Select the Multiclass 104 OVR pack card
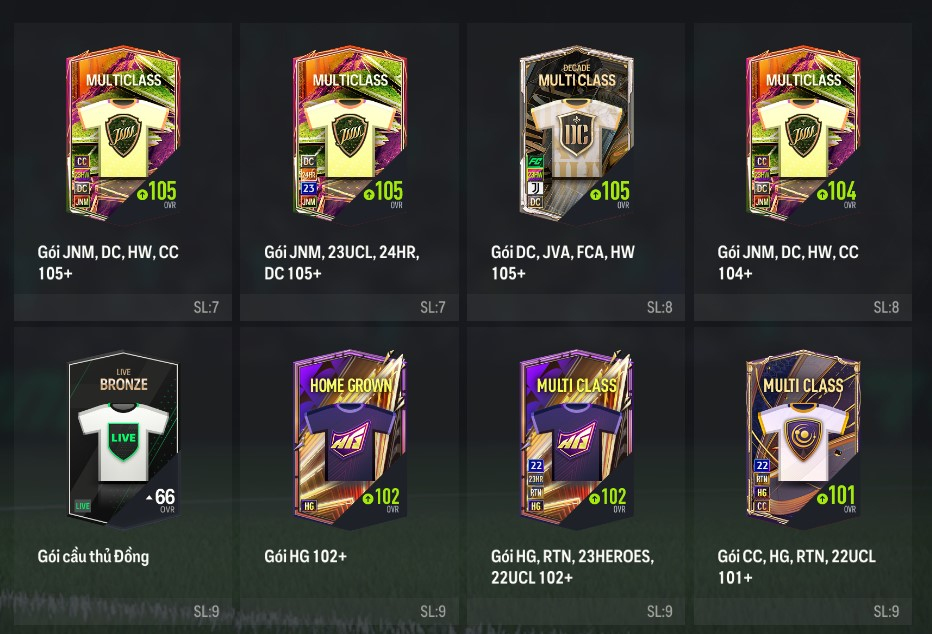This screenshot has height=634, width=932. 802,134
